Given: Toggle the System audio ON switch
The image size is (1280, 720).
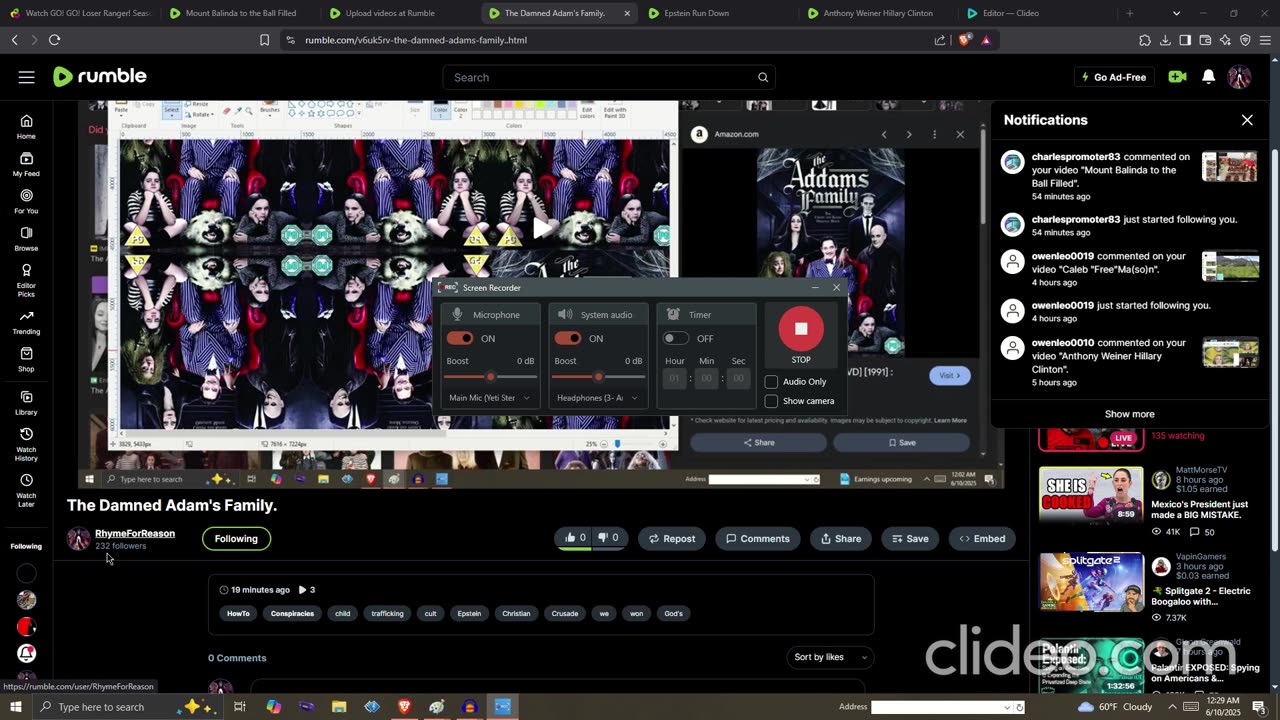Looking at the screenshot, I should (568, 338).
